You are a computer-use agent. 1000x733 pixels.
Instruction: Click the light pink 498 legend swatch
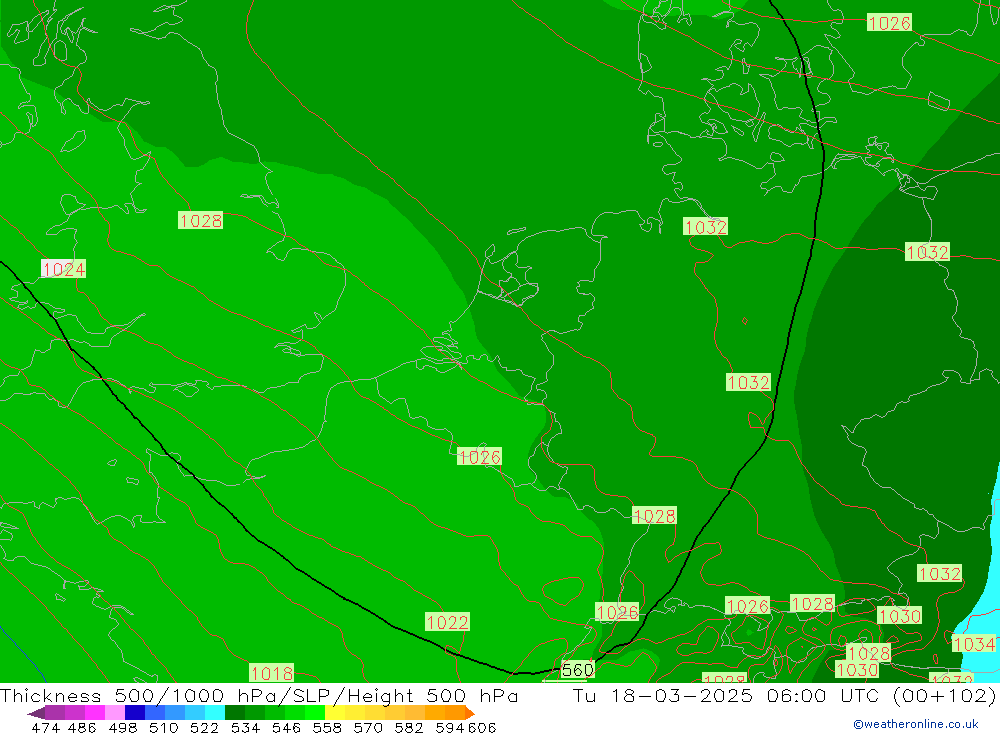tap(115, 713)
